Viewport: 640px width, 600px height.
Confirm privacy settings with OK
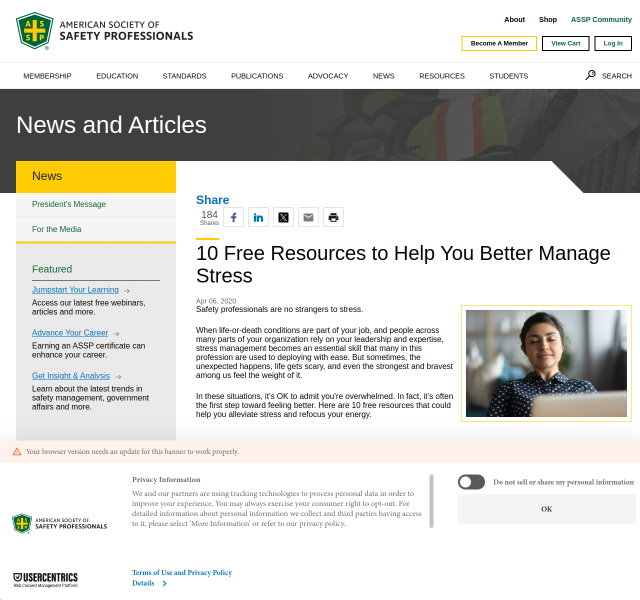[547, 509]
